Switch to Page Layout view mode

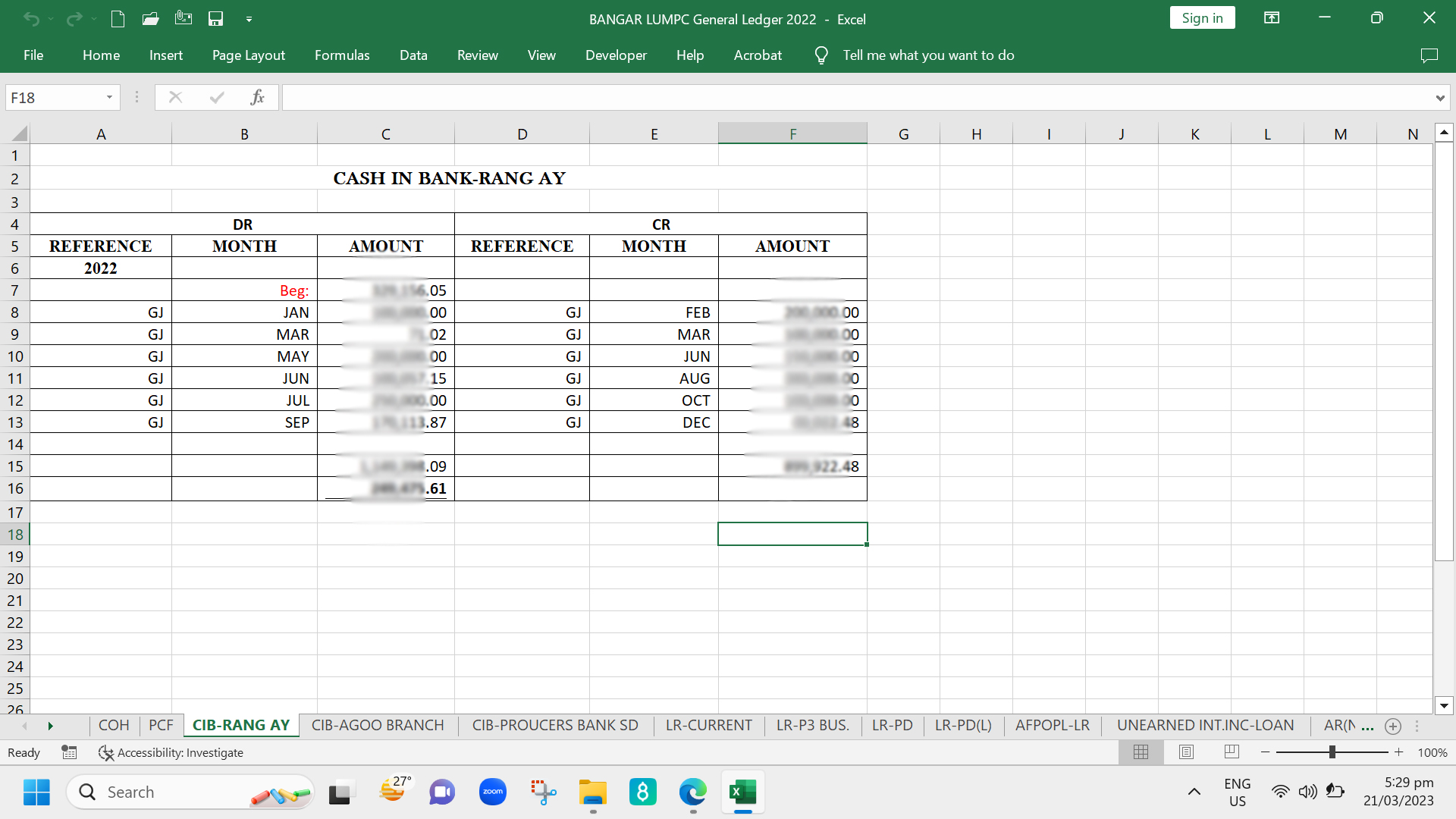point(1187,752)
